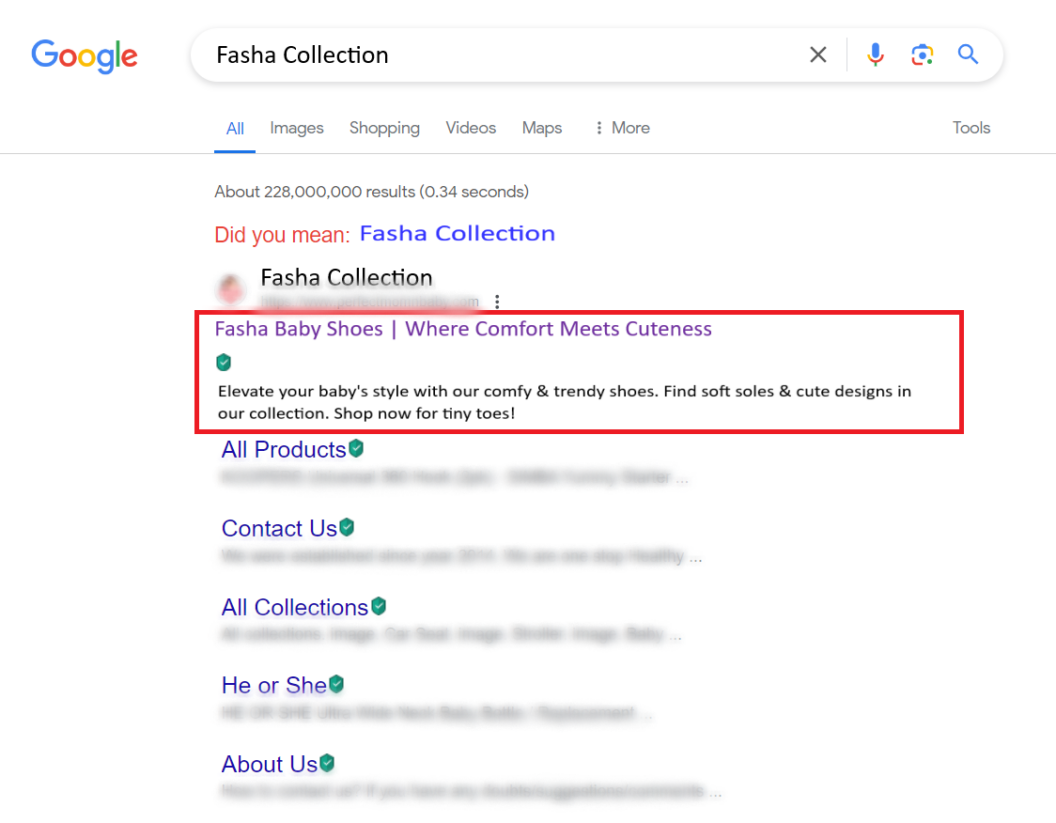Switch to the Shopping tab
Image resolution: width=1056 pixels, height=823 pixels.
coord(384,128)
